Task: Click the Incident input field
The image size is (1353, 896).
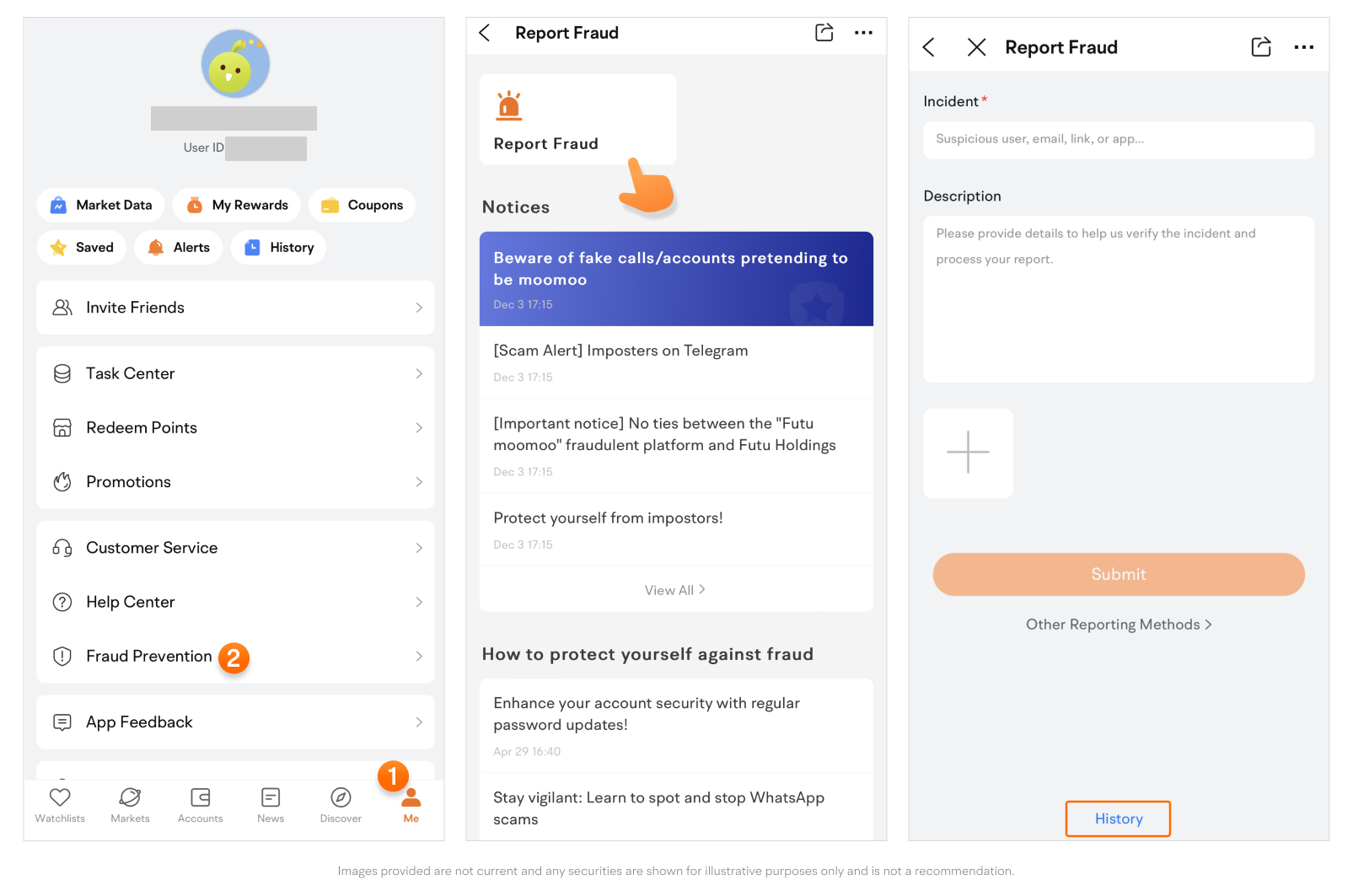Action: [1119, 139]
